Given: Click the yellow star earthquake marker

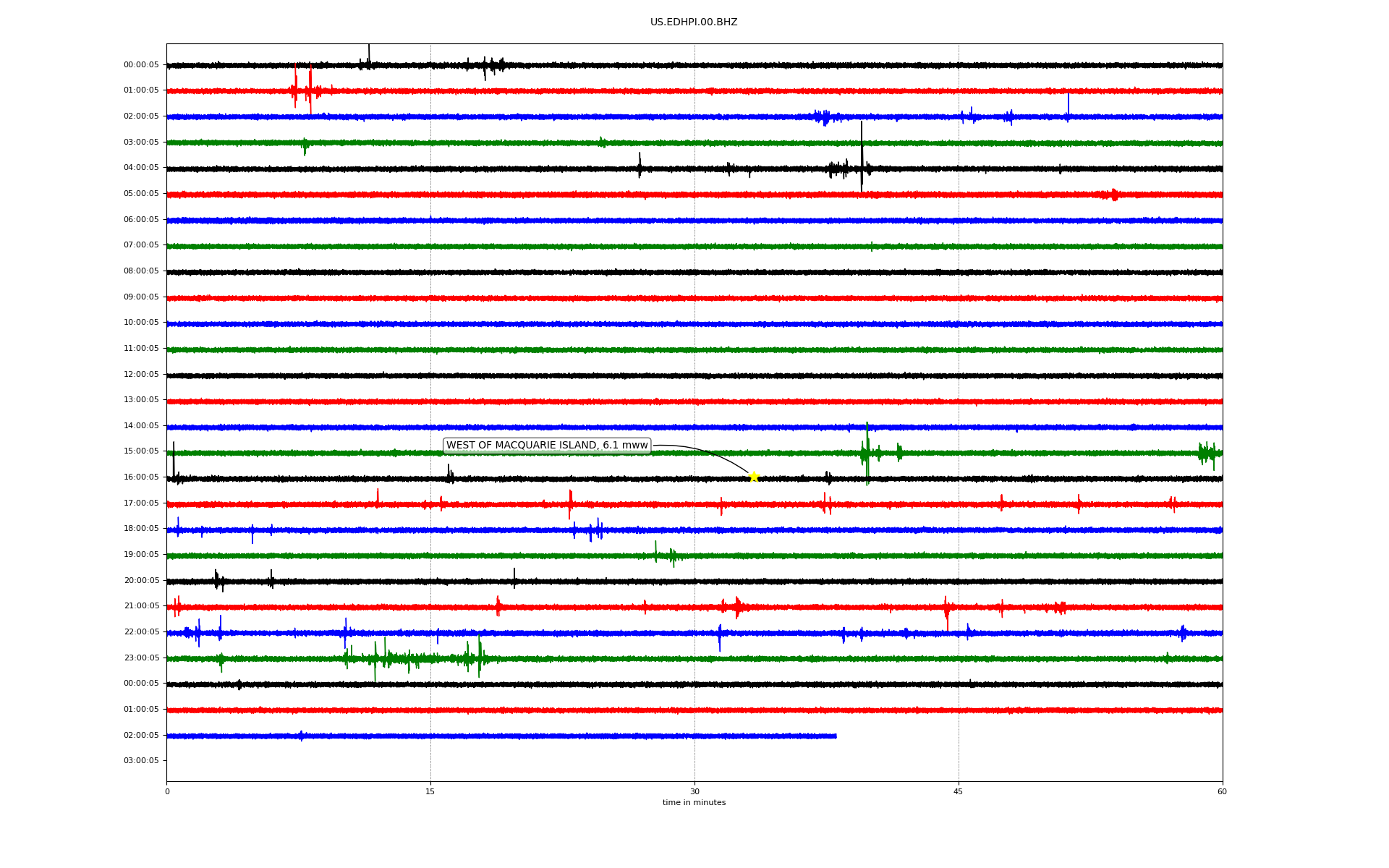Looking at the screenshot, I should 754,477.
